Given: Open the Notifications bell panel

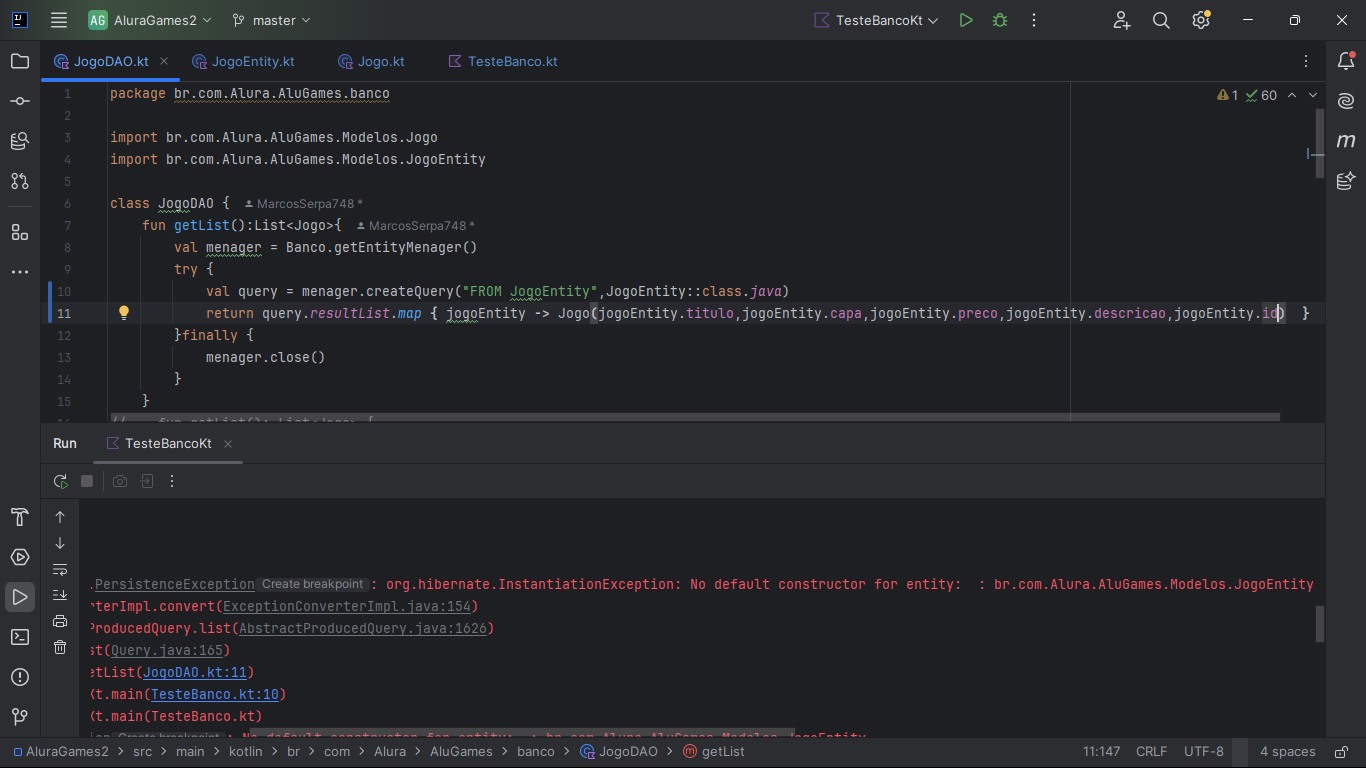Looking at the screenshot, I should pos(1346,61).
